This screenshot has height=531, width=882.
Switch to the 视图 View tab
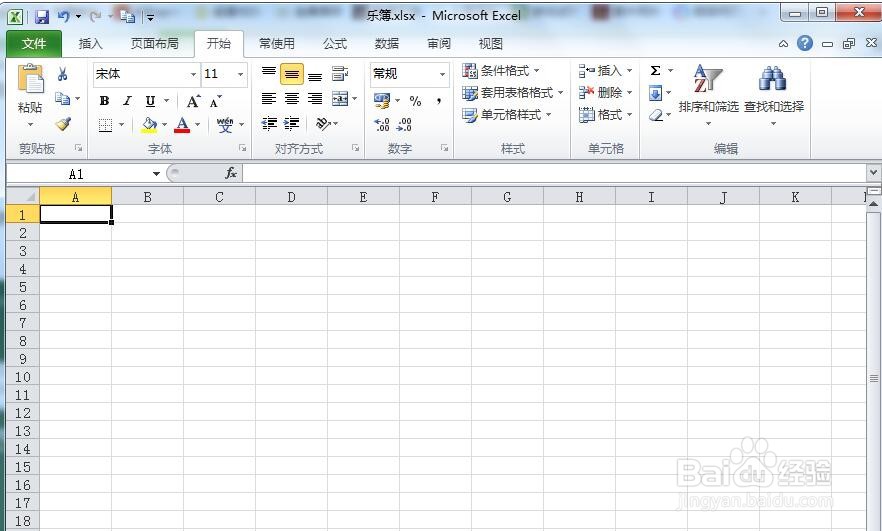(x=490, y=43)
